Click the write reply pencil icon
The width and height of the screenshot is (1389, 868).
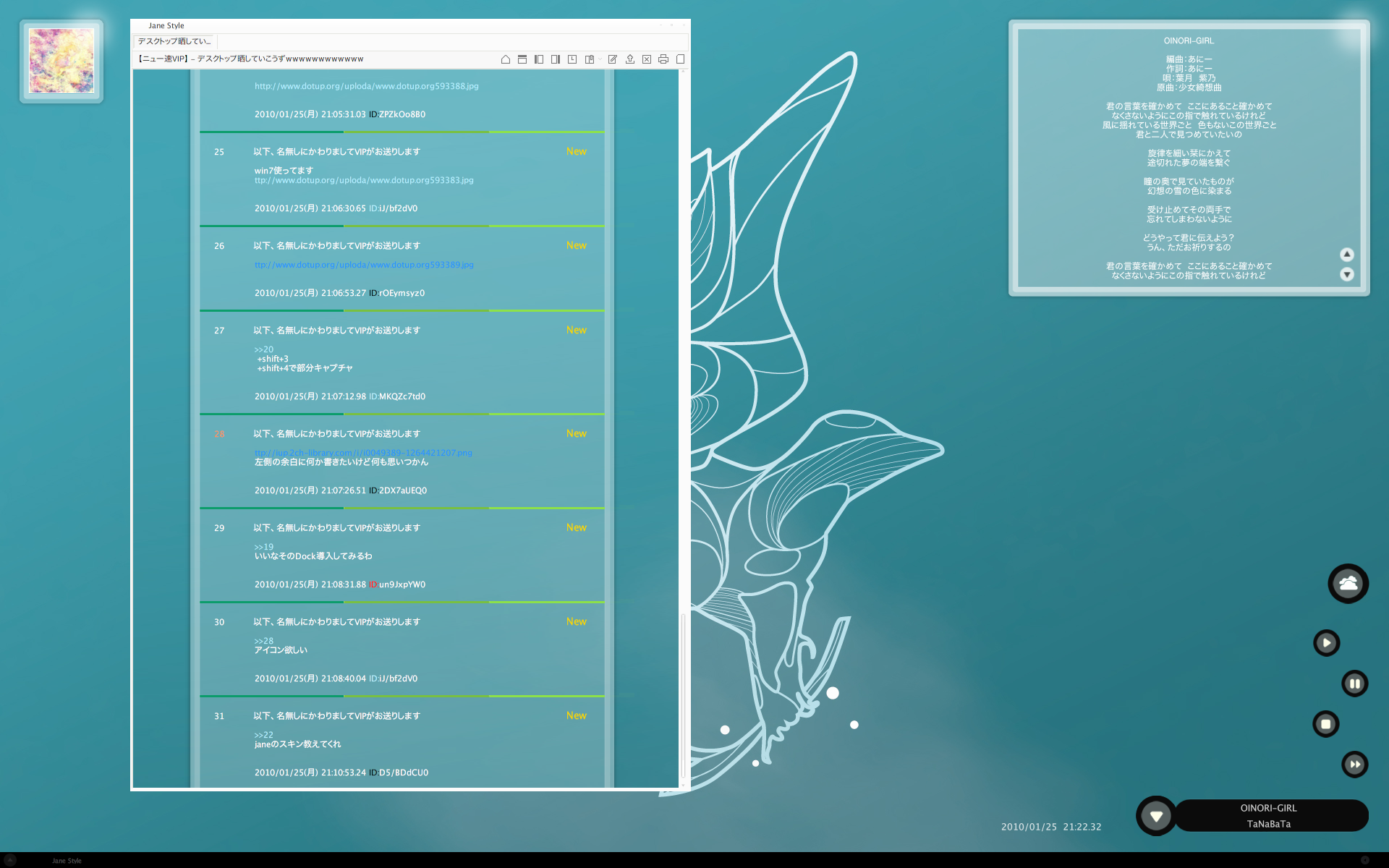click(x=613, y=59)
